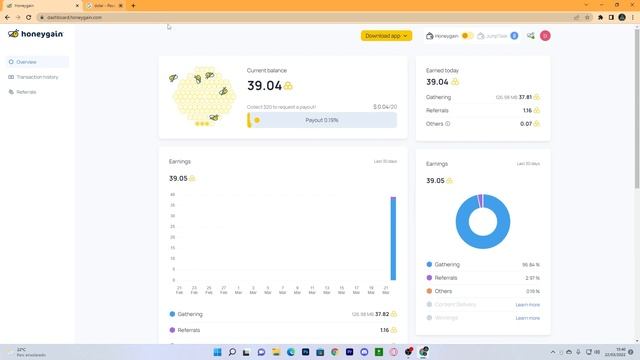Open Windows taskbar search
The image size is (640, 360).
click(x=232, y=352)
